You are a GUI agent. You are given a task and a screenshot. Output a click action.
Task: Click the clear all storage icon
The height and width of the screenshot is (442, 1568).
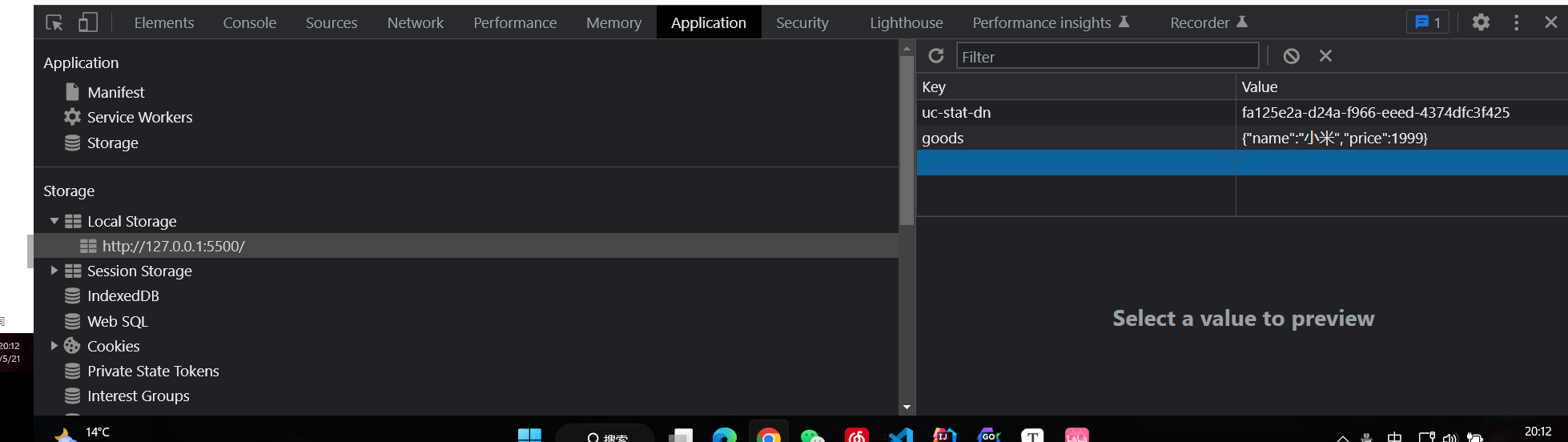point(1291,56)
